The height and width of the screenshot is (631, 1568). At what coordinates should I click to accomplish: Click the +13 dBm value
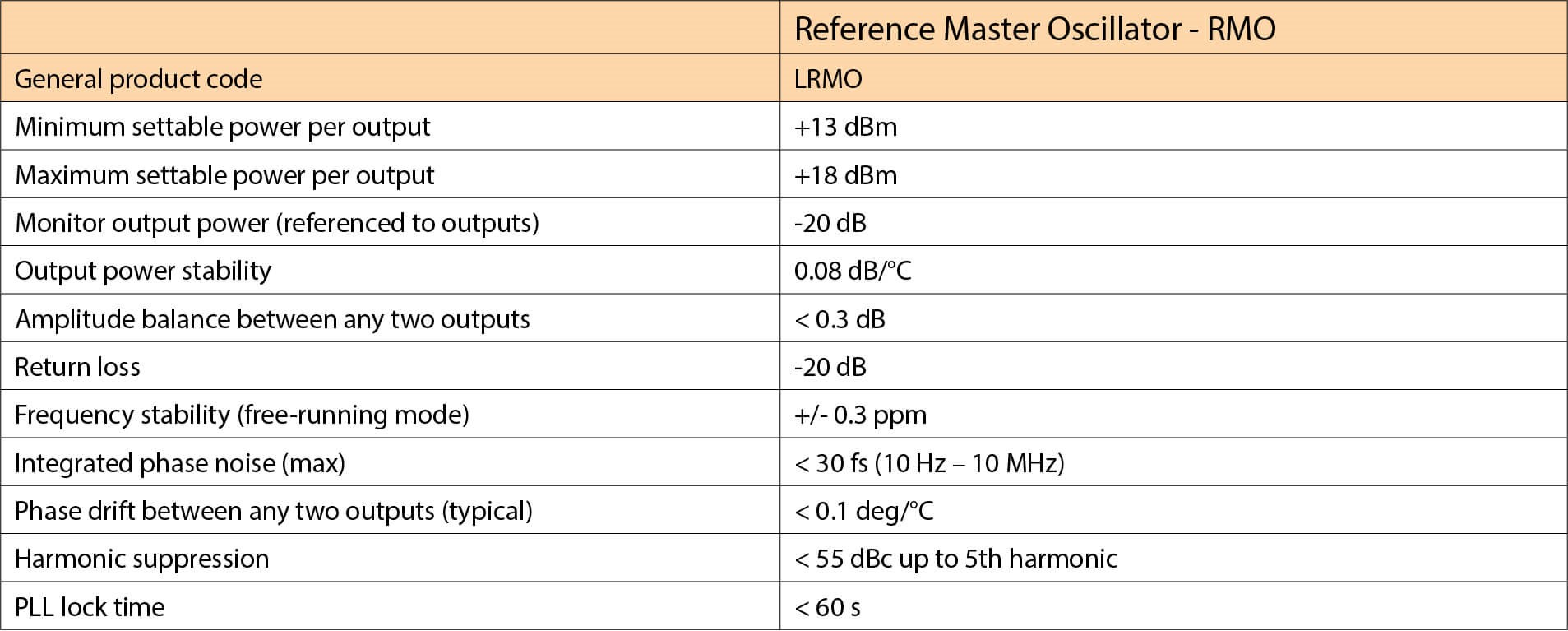(845, 127)
